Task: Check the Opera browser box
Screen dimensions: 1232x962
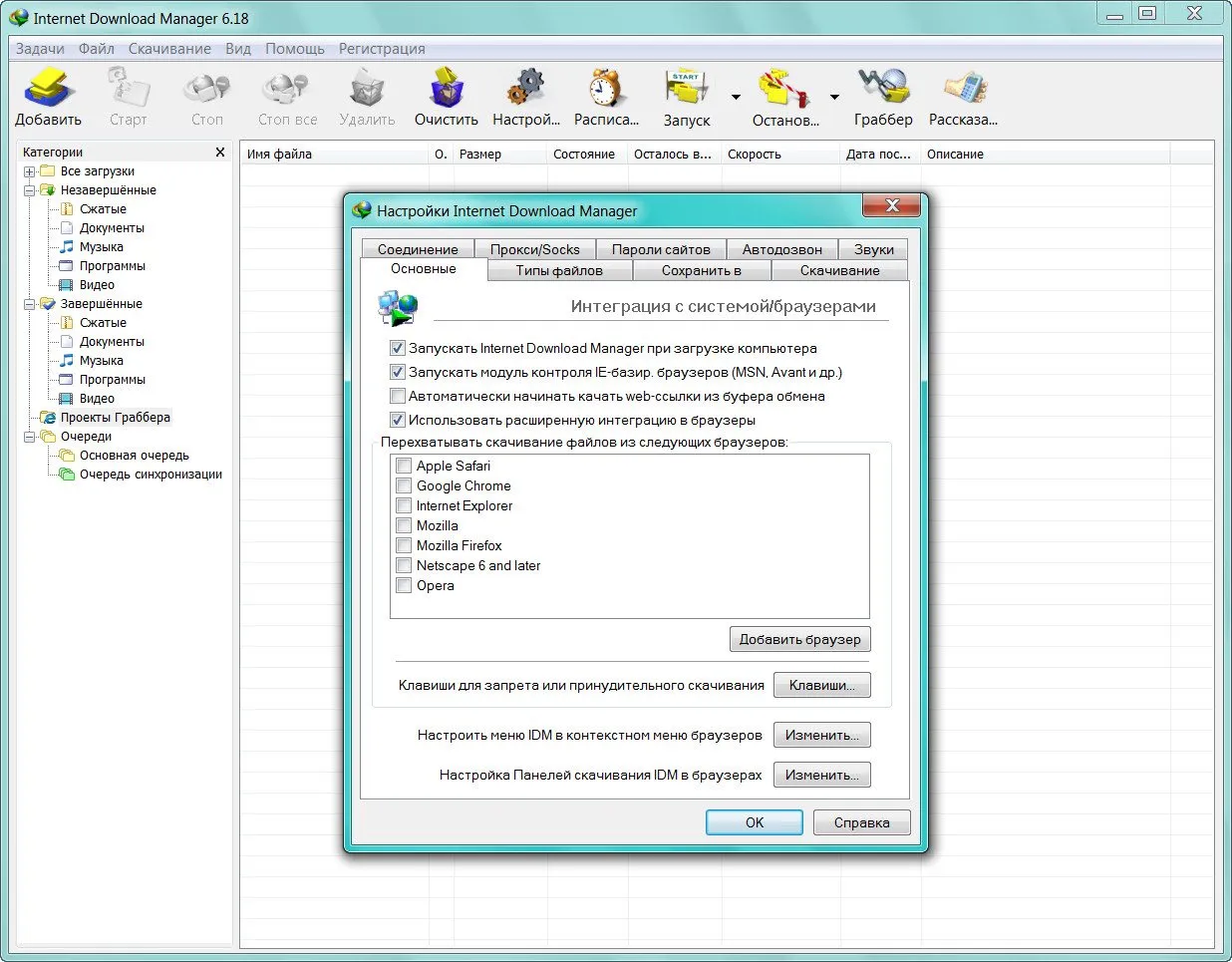Action: click(x=404, y=585)
